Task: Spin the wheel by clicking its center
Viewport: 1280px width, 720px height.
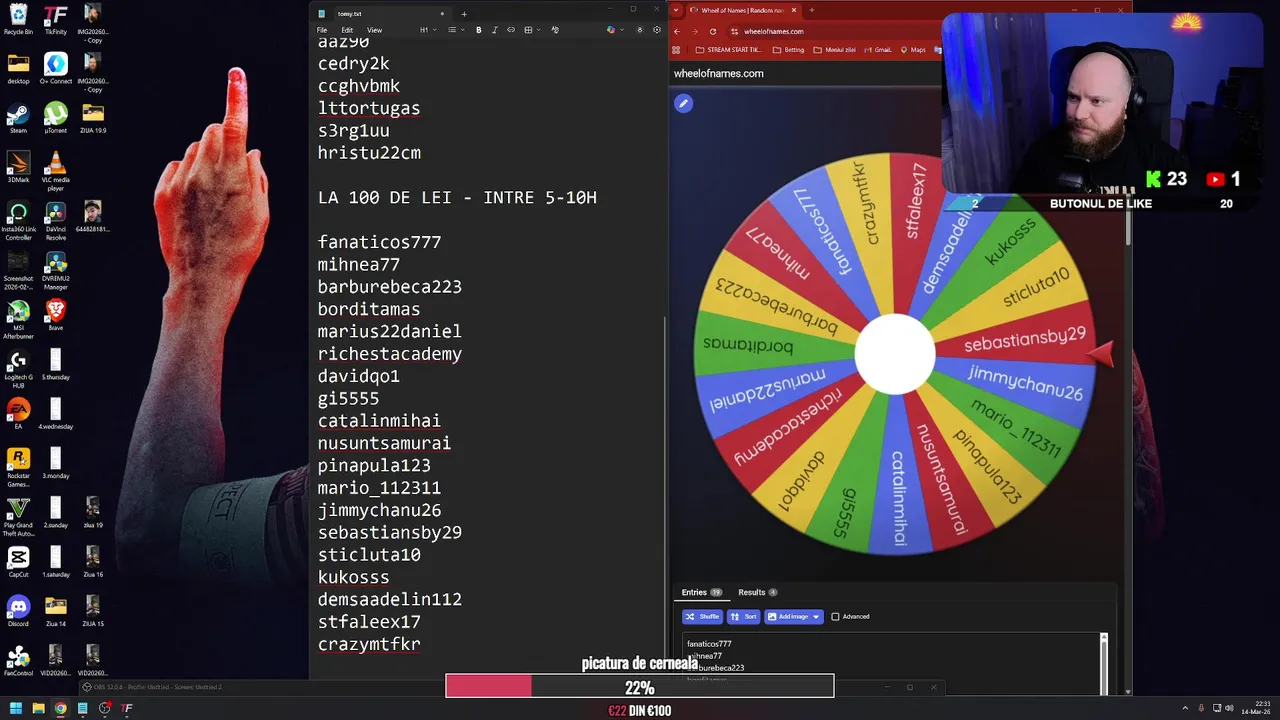Action: pos(895,354)
